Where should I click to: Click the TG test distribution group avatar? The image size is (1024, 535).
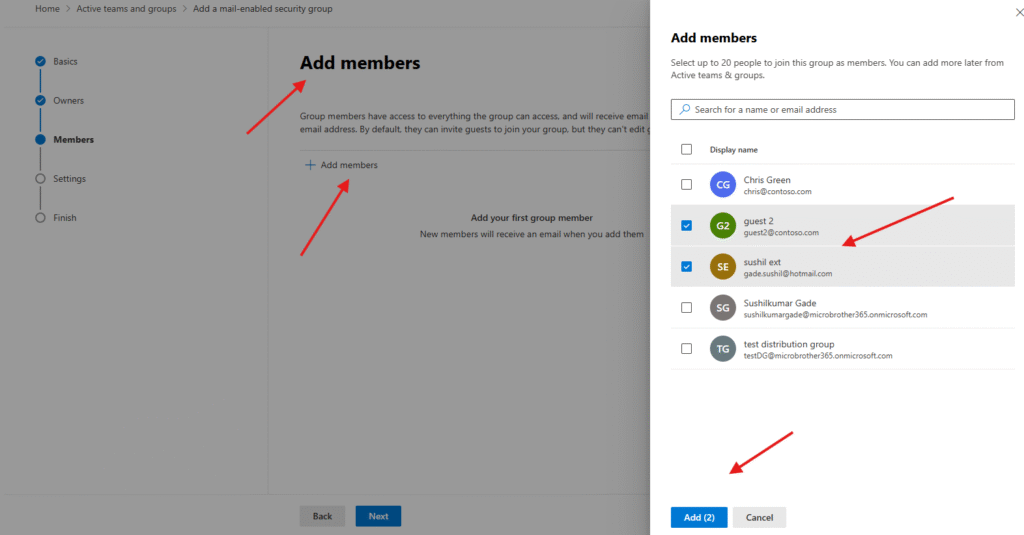coord(722,349)
